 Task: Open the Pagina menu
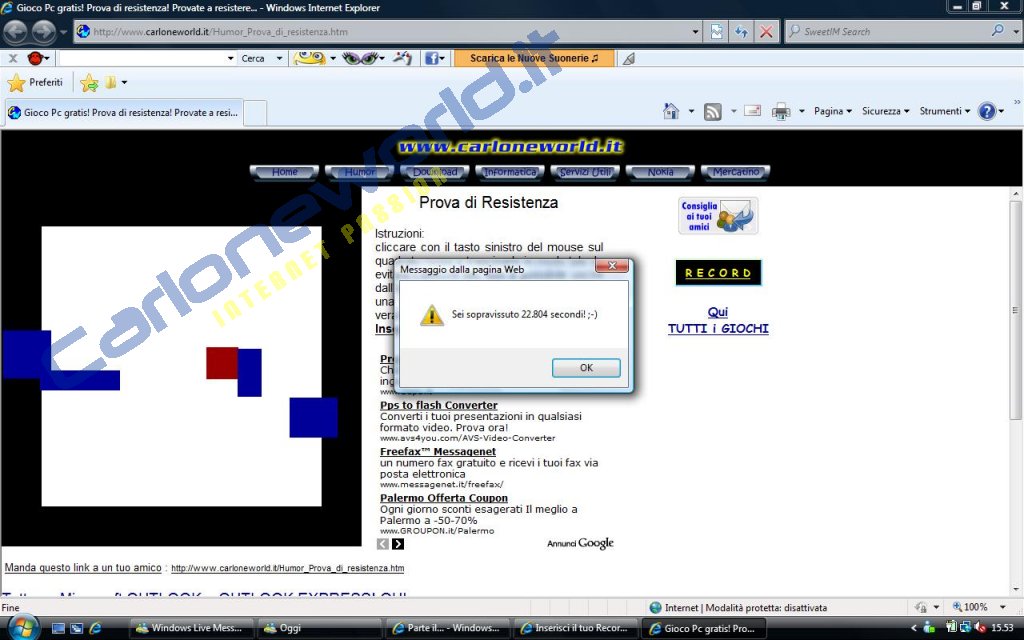point(833,111)
